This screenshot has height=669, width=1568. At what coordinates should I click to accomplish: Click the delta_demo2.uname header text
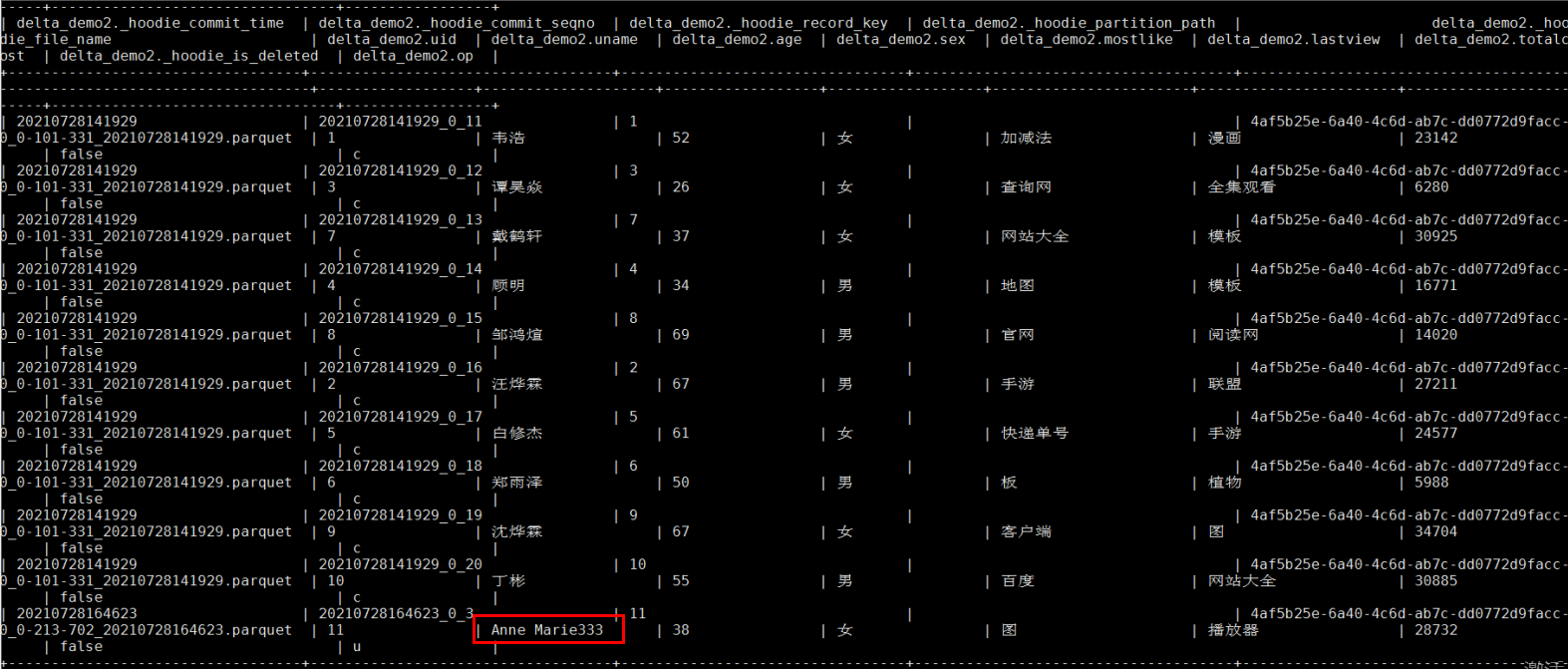(x=565, y=39)
